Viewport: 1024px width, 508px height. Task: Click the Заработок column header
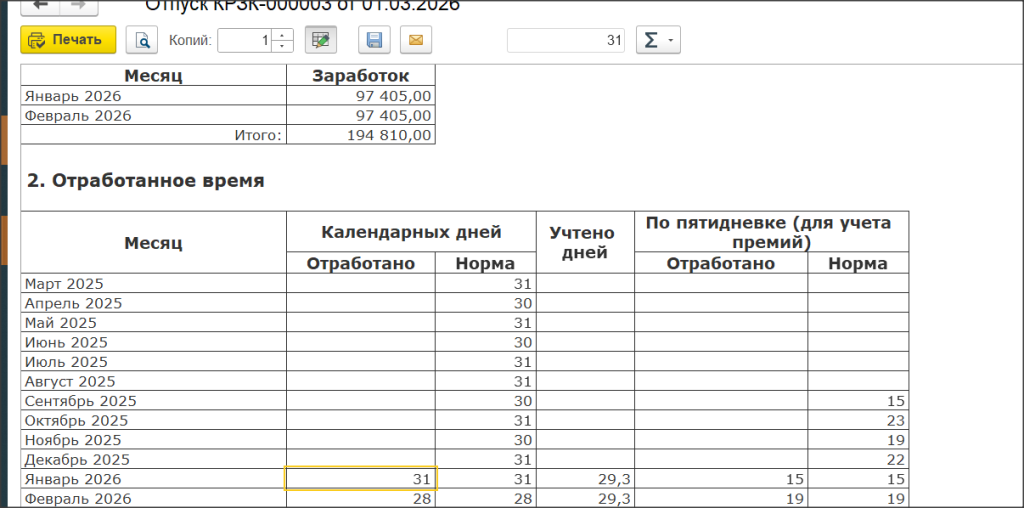(x=361, y=75)
